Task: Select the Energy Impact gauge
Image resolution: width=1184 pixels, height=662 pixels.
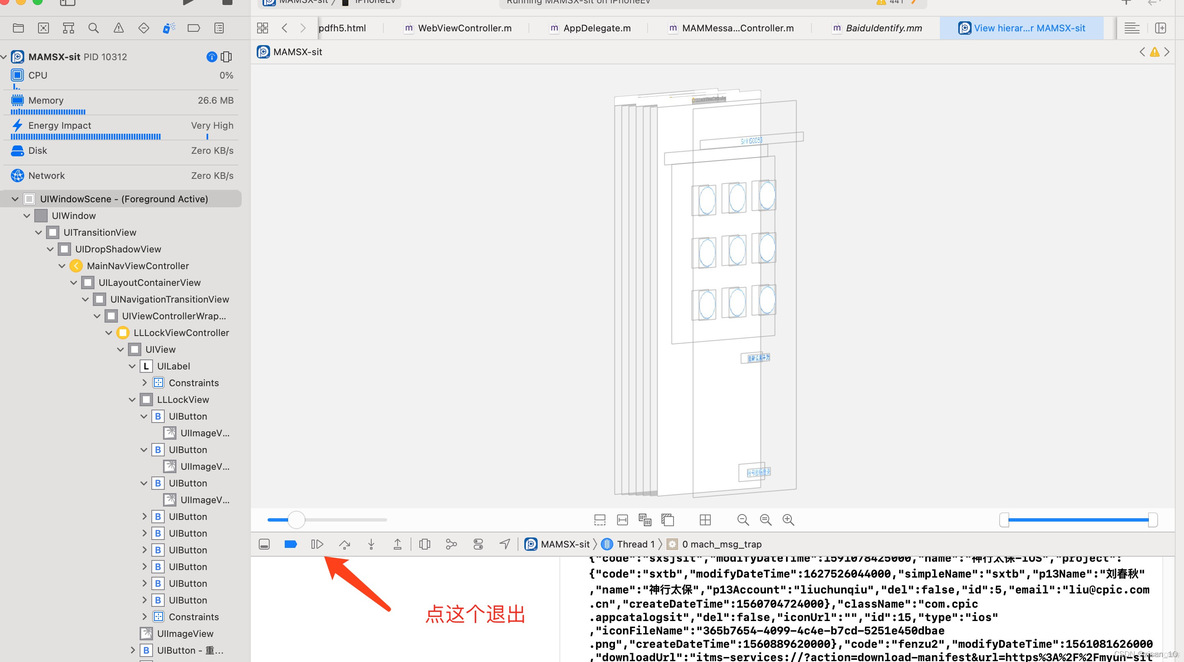Action: coord(122,129)
